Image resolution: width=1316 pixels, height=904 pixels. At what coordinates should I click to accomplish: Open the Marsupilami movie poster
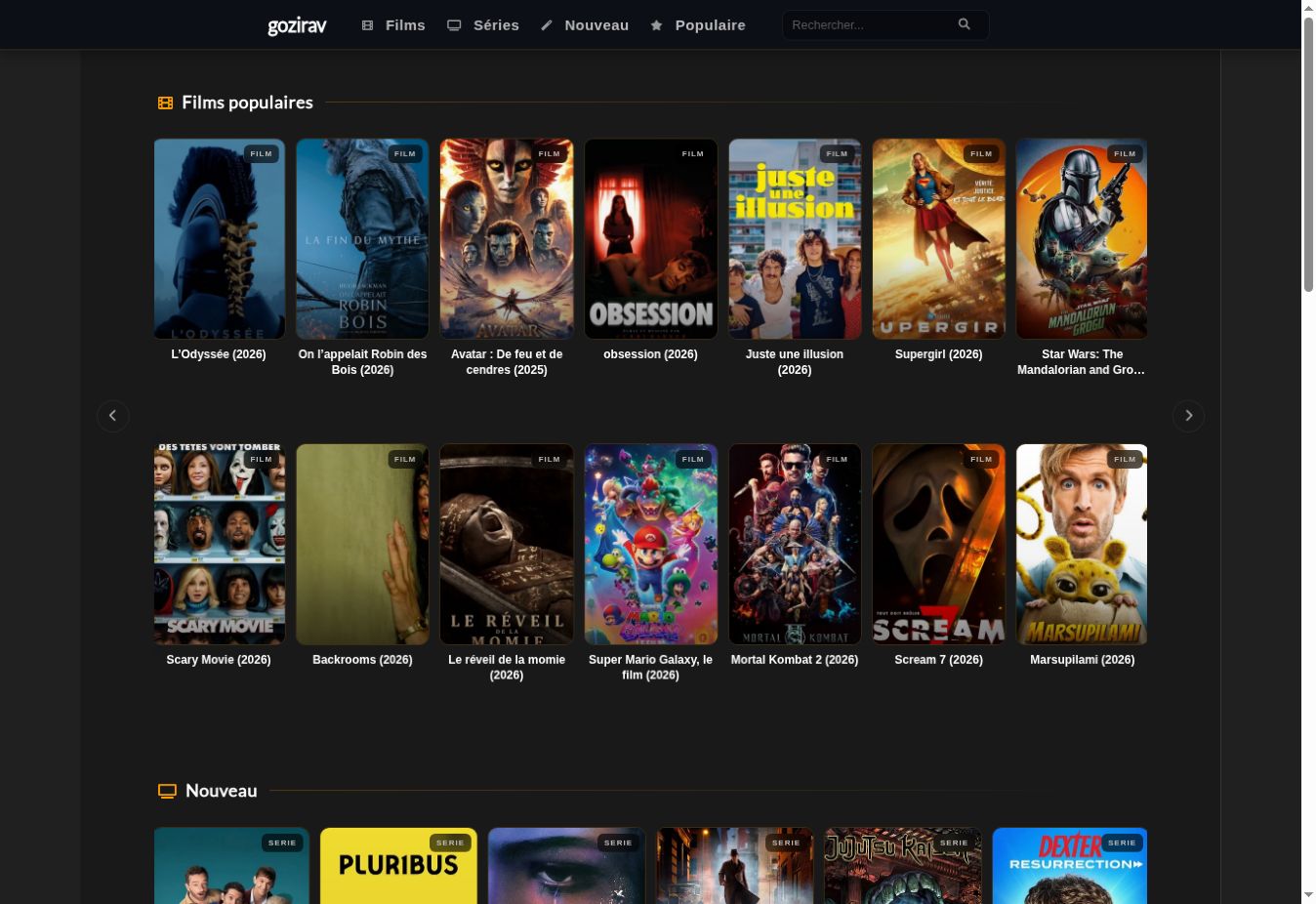point(1082,545)
